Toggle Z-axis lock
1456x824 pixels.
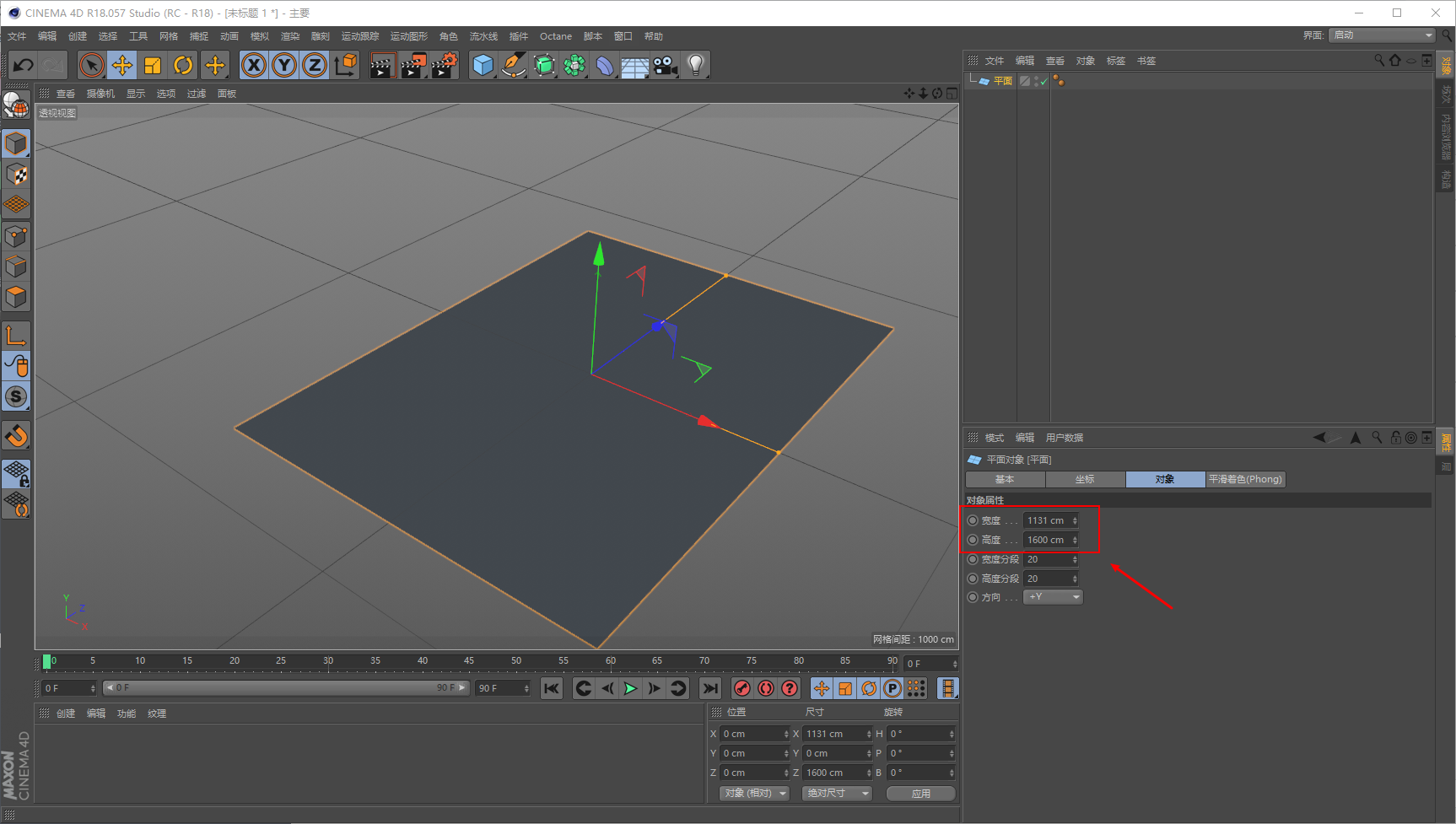point(315,65)
